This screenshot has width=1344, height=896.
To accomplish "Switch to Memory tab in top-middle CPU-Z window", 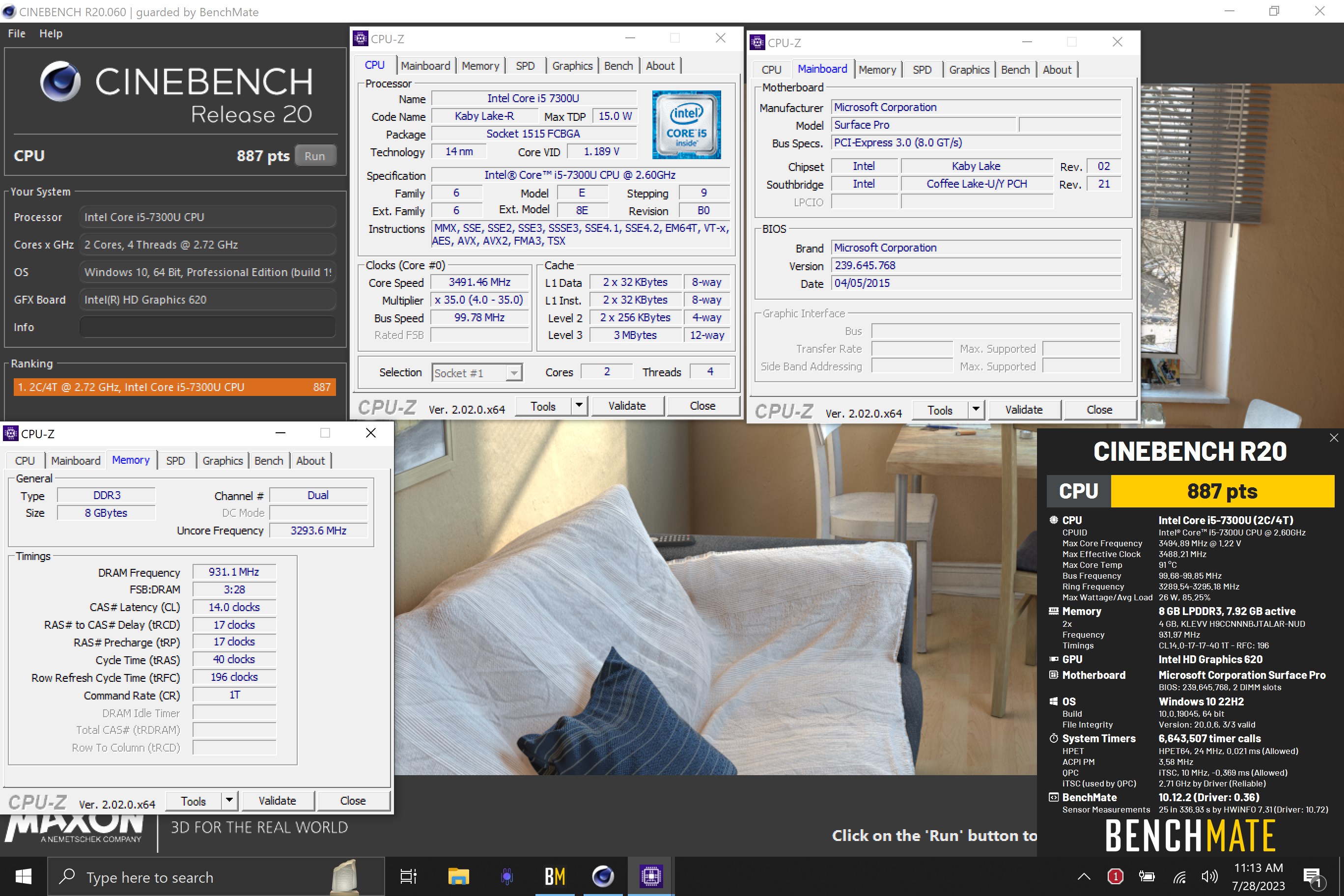I will [480, 66].
